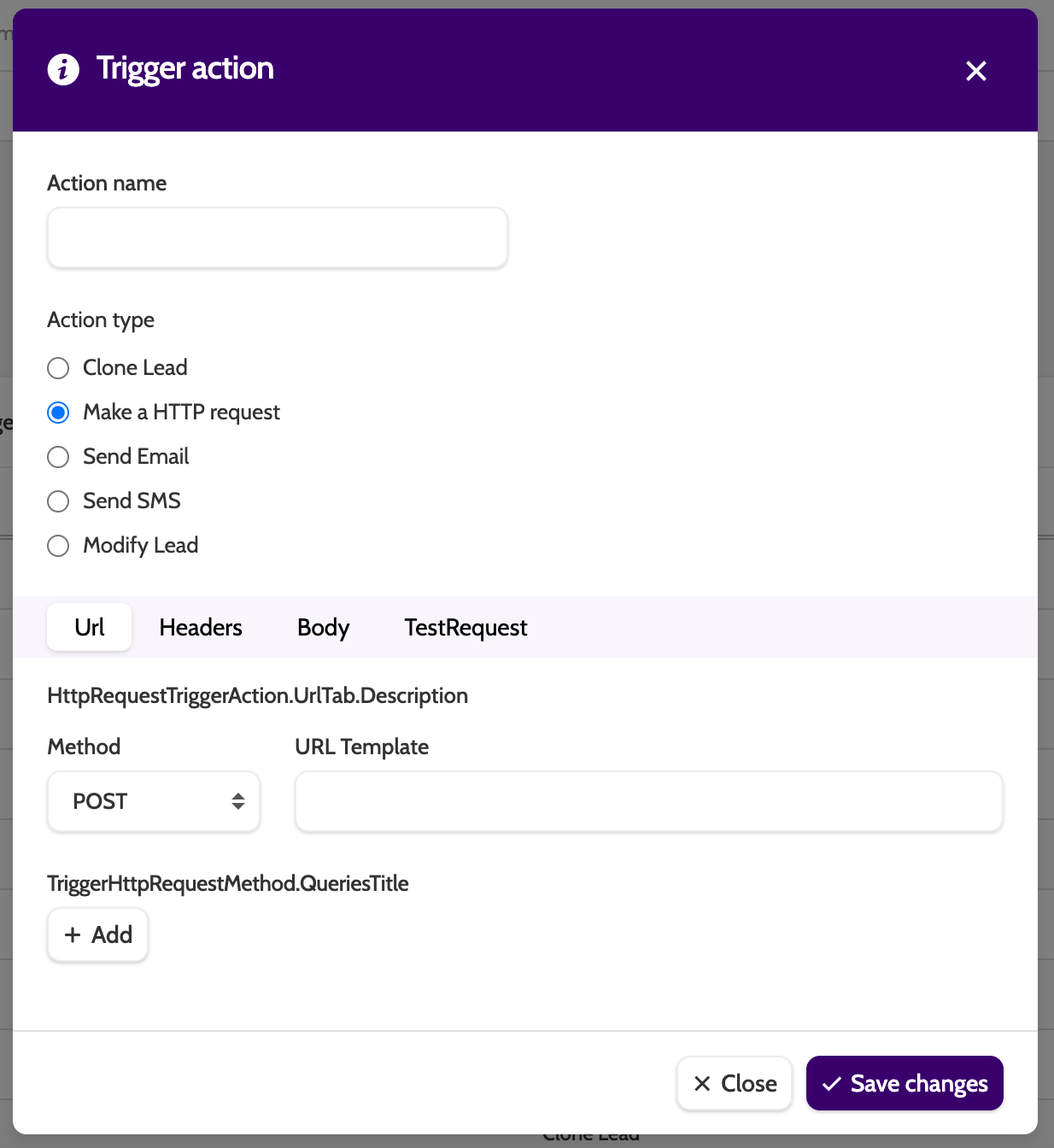Open the Body tab
Viewport: 1054px width, 1148px height.
pyautogui.click(x=323, y=628)
